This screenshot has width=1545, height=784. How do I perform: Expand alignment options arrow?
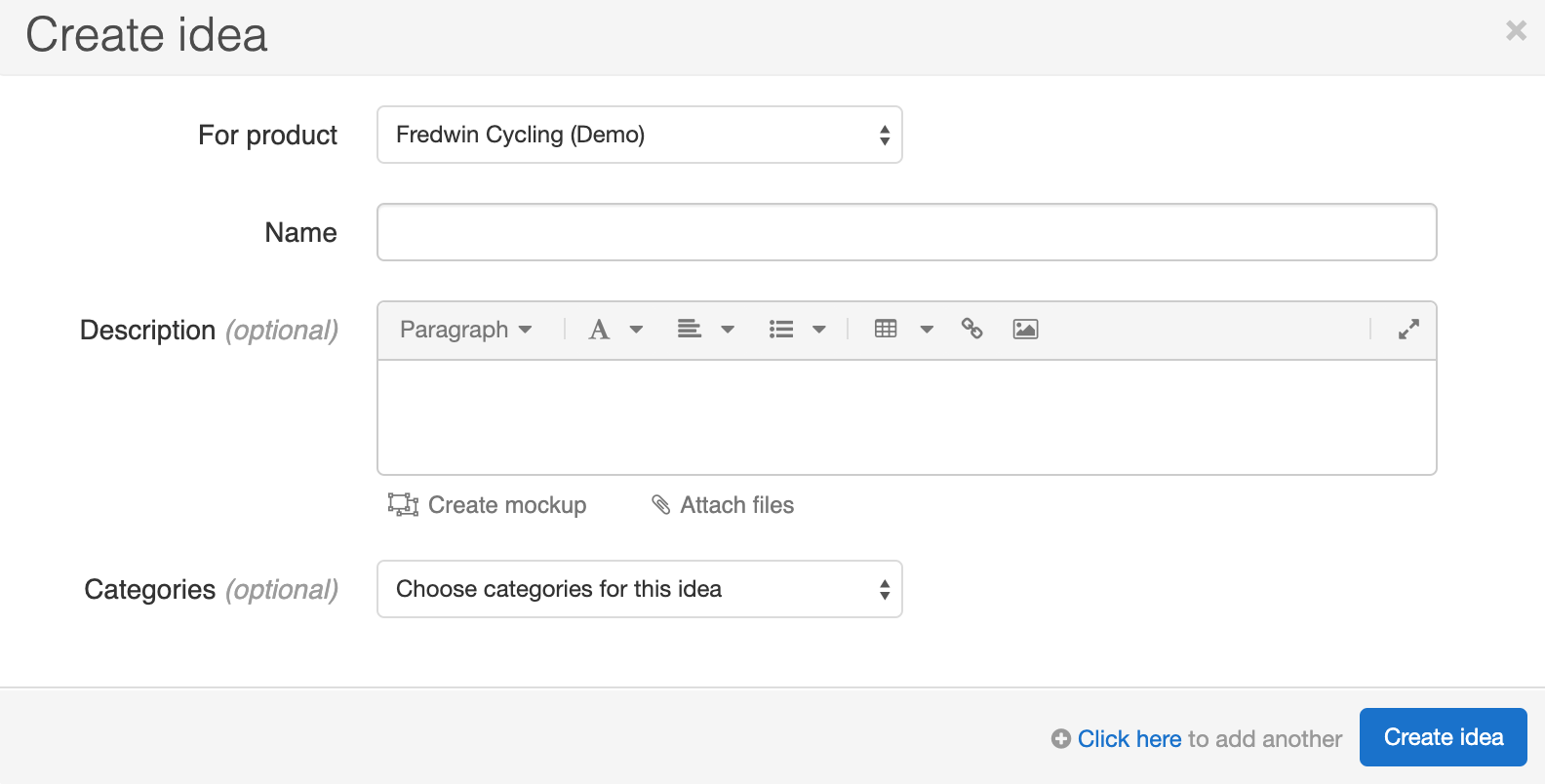[728, 330]
